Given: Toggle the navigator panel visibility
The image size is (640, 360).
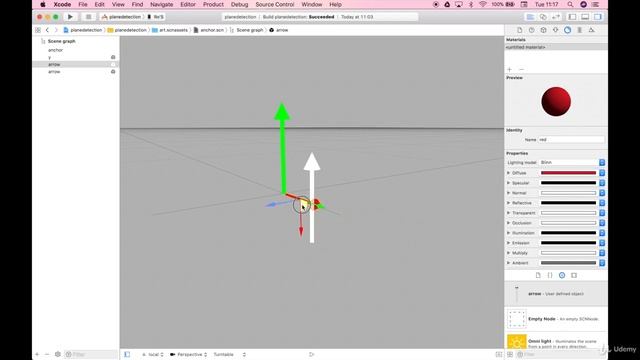Looking at the screenshot, I should click(x=573, y=17).
